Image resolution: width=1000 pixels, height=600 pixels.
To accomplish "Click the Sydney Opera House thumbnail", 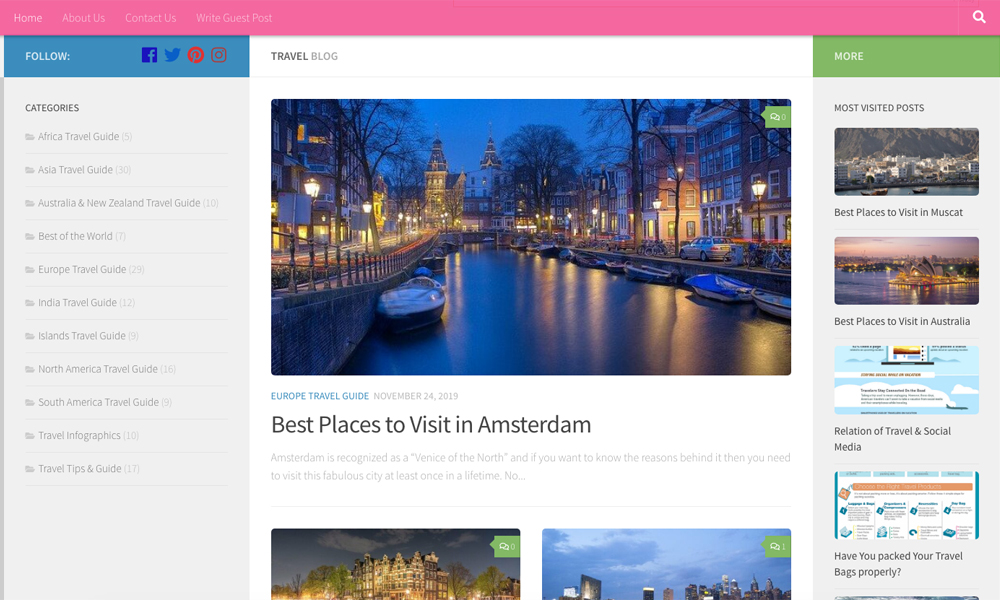I will [x=906, y=271].
